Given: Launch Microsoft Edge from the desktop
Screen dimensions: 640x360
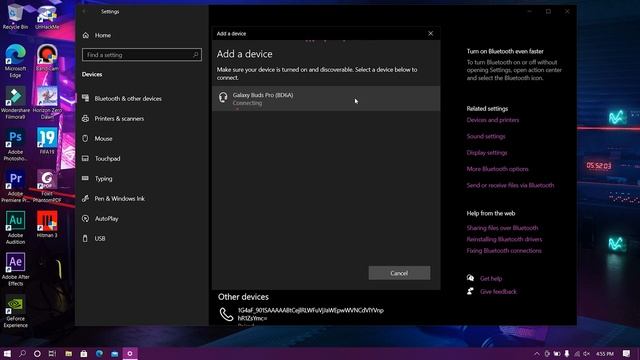Looking at the screenshot, I should click(16, 61).
